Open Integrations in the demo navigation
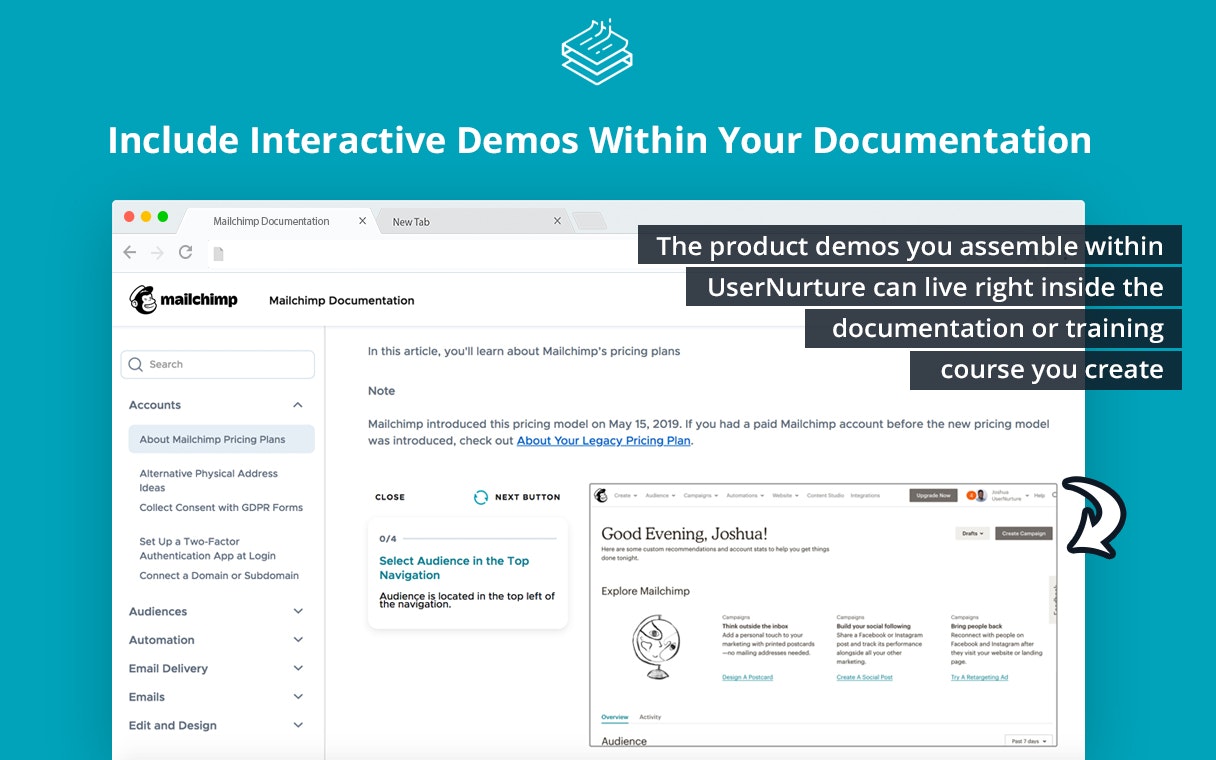The width and height of the screenshot is (1216, 760). (865, 495)
